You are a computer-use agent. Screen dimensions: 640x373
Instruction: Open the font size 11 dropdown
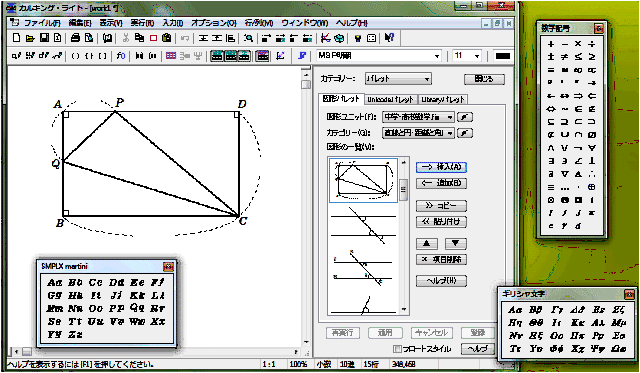point(477,56)
